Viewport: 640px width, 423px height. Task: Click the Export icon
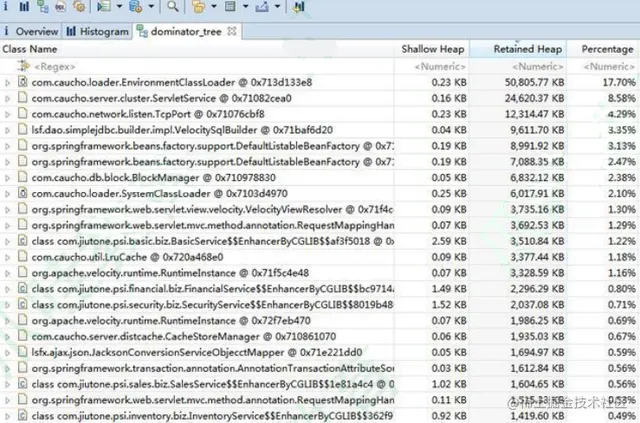[262, 7]
